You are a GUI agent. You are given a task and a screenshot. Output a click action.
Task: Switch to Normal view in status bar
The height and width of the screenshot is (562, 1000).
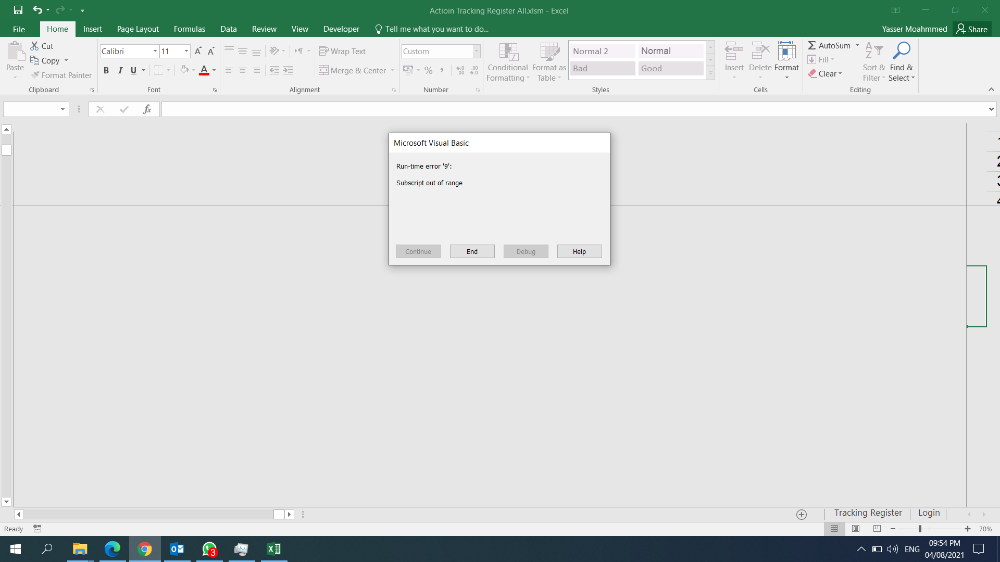point(834,529)
